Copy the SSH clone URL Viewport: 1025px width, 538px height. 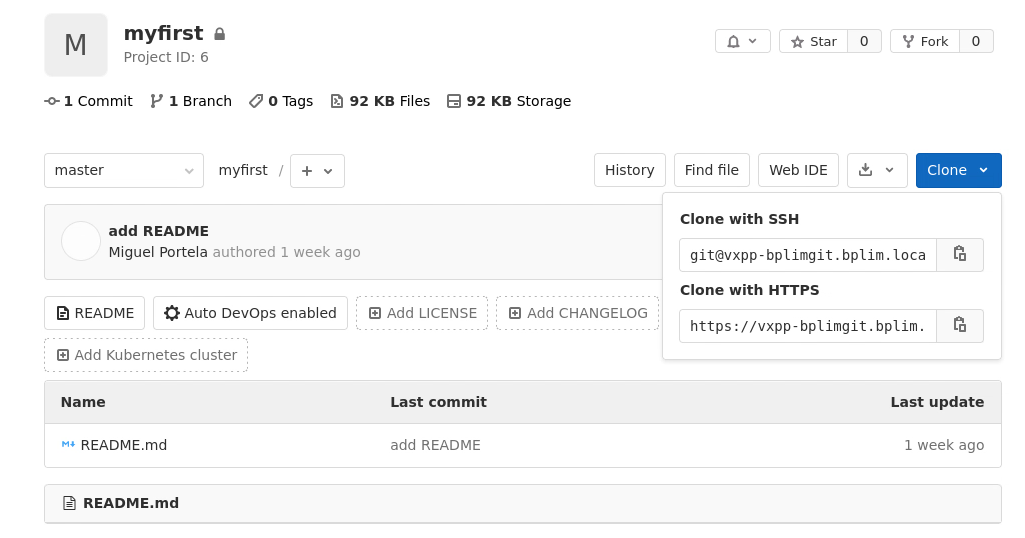click(x=959, y=254)
